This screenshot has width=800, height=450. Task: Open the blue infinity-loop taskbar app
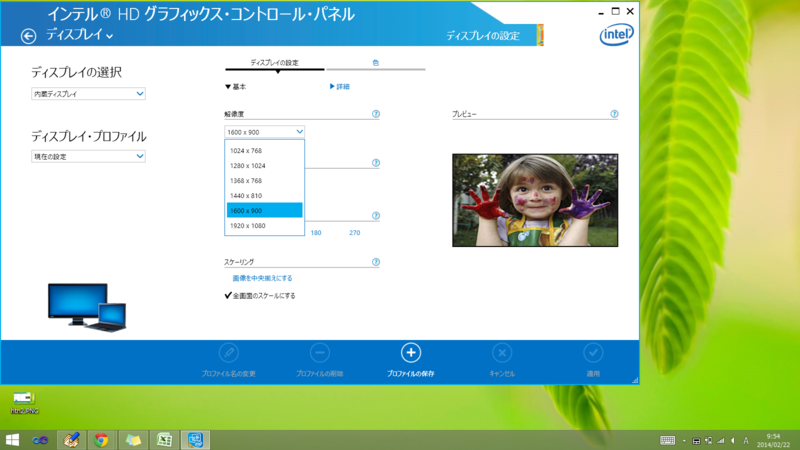pyautogui.click(x=40, y=440)
